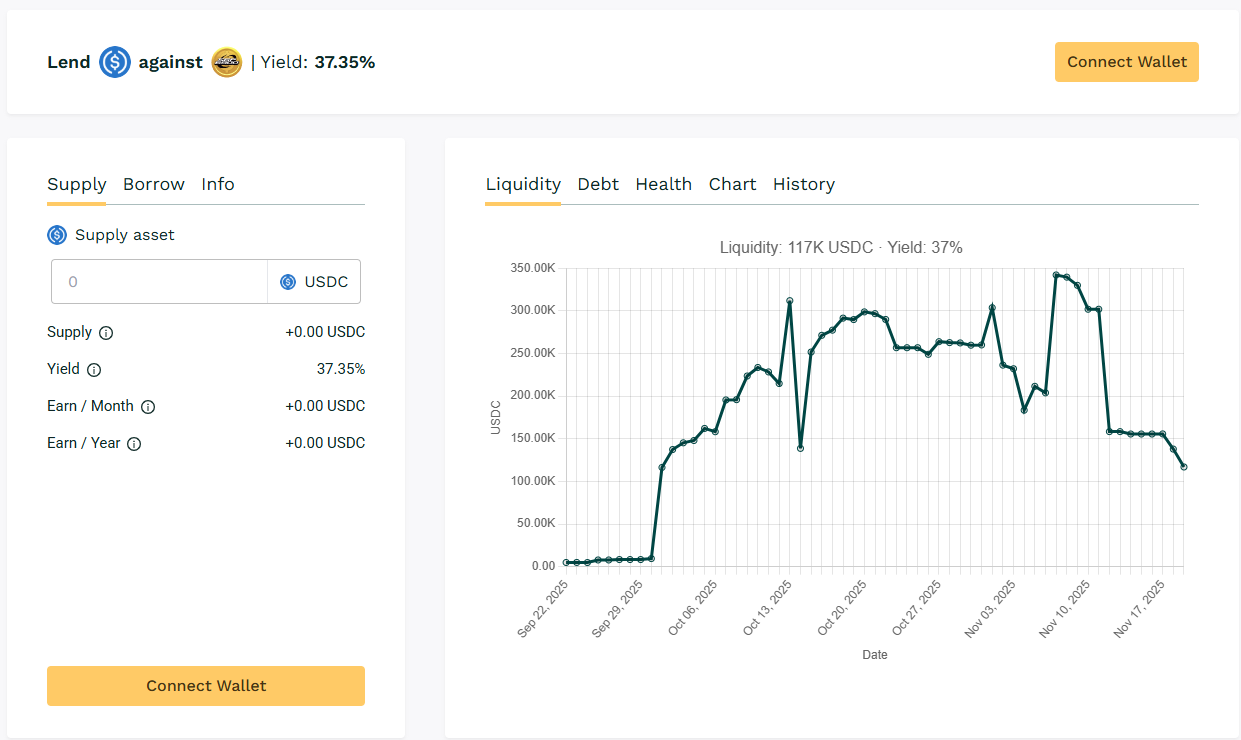
Task: Select the Liquidity tab
Action: 523,184
